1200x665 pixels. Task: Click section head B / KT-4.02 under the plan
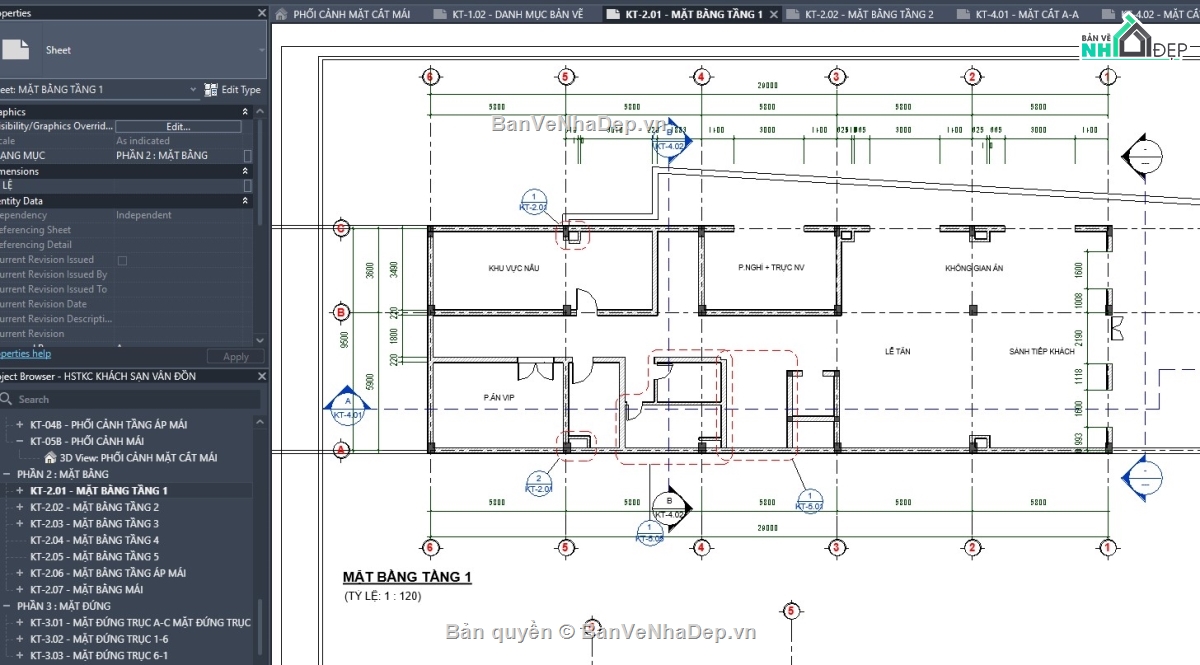coord(668,510)
